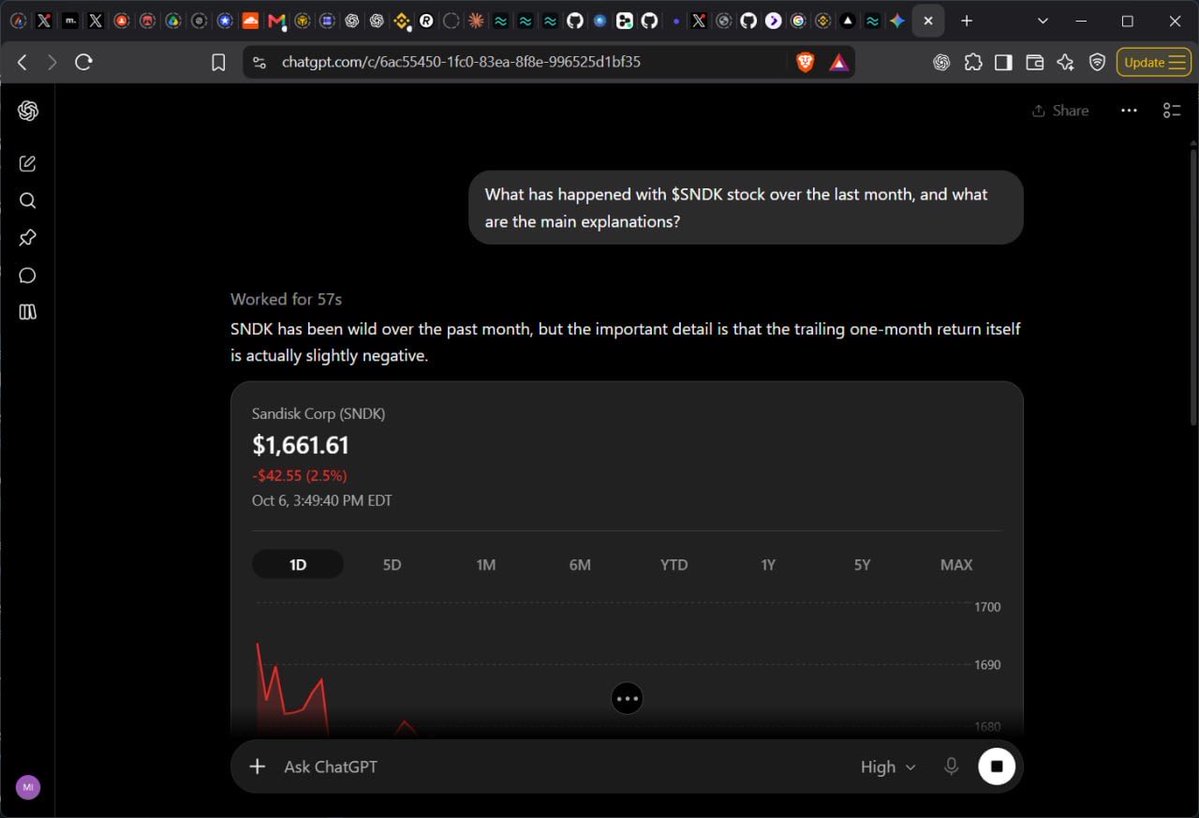Switch to the Gmail tab
This screenshot has height=818, width=1199.
point(276,21)
